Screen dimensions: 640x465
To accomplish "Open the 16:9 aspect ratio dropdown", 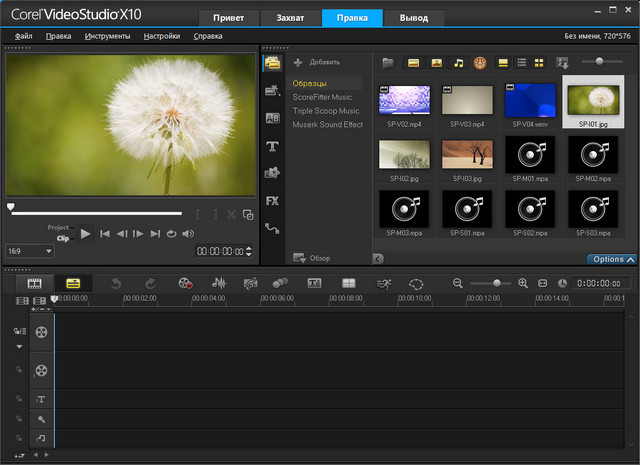I will [30, 251].
